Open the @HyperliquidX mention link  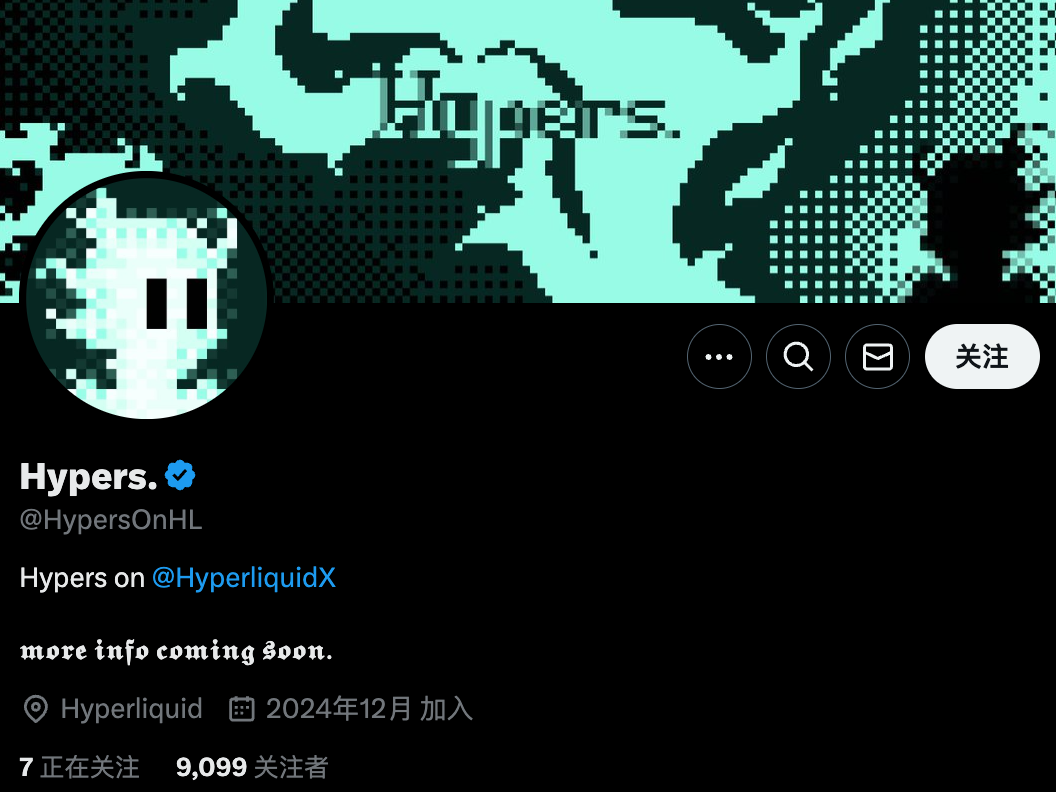click(x=244, y=578)
